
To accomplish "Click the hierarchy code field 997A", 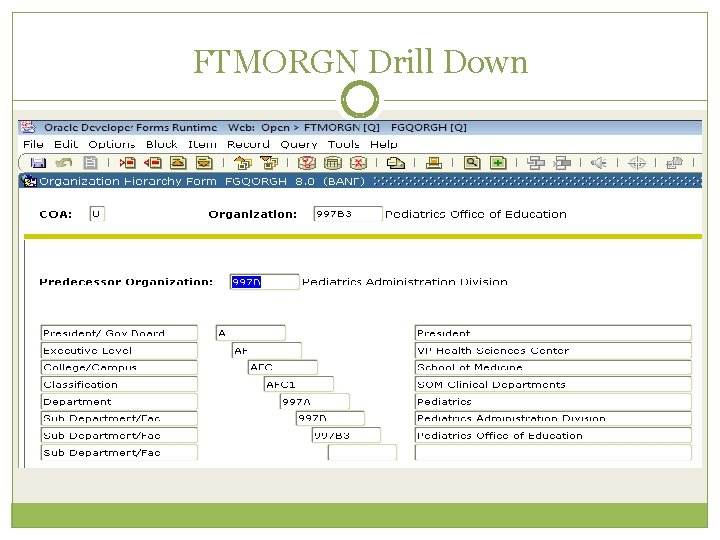I will [x=315, y=401].
